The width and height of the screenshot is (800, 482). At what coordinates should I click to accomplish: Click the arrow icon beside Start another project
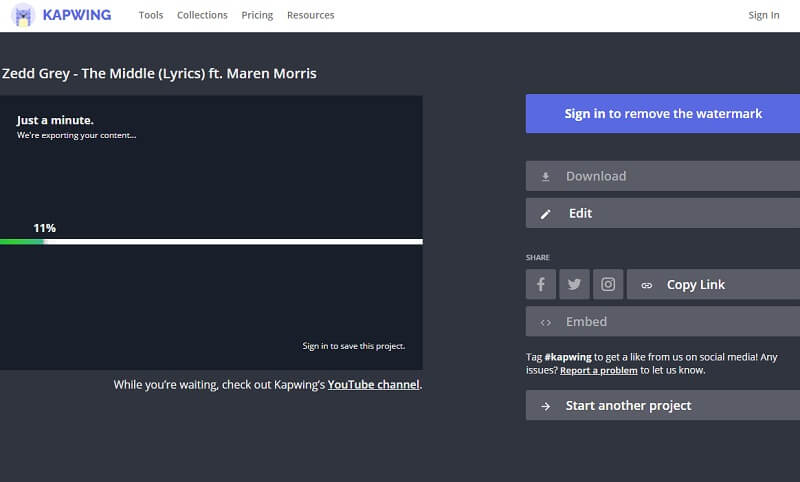(545, 406)
